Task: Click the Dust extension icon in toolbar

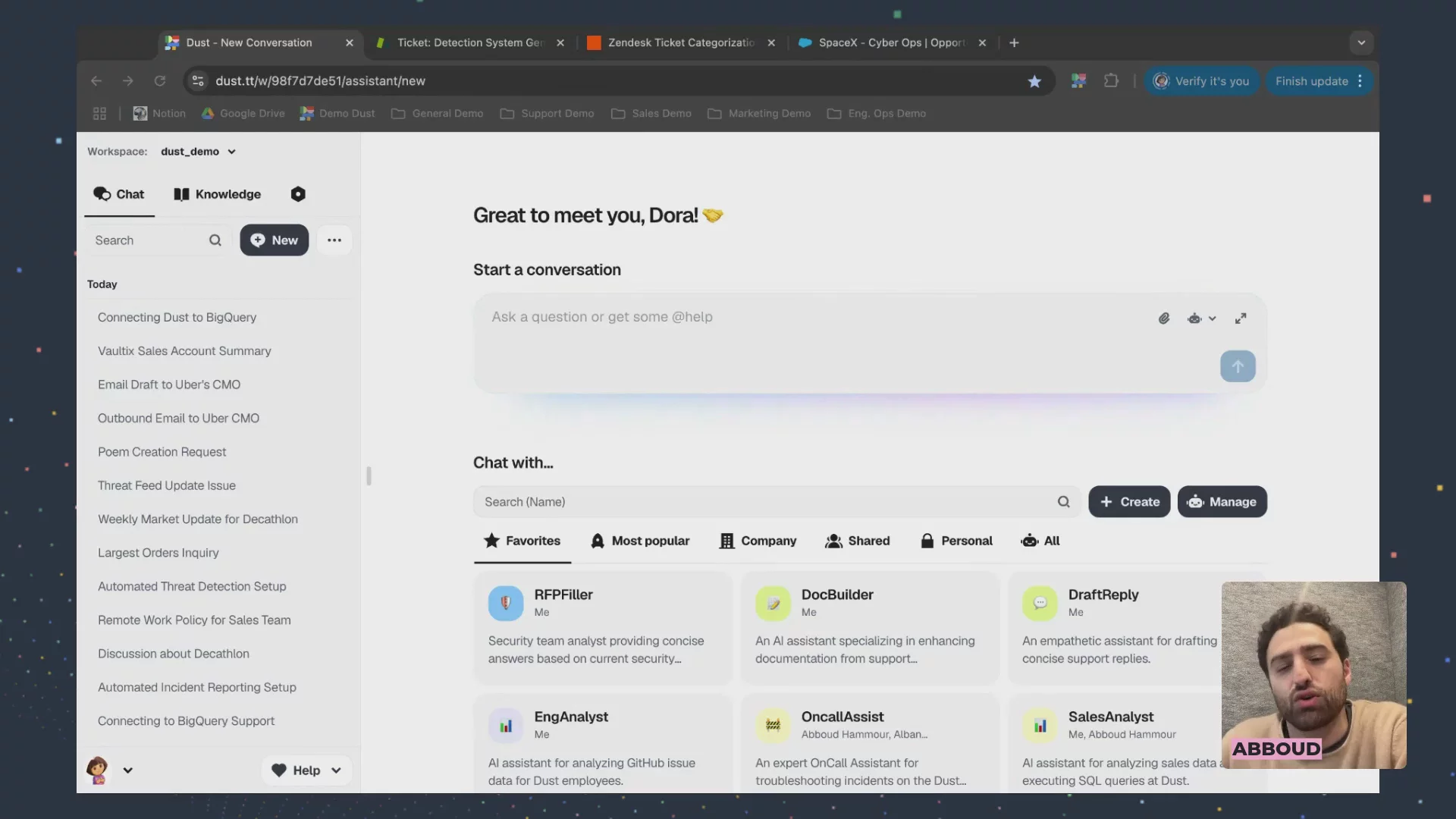Action: coord(1078,81)
